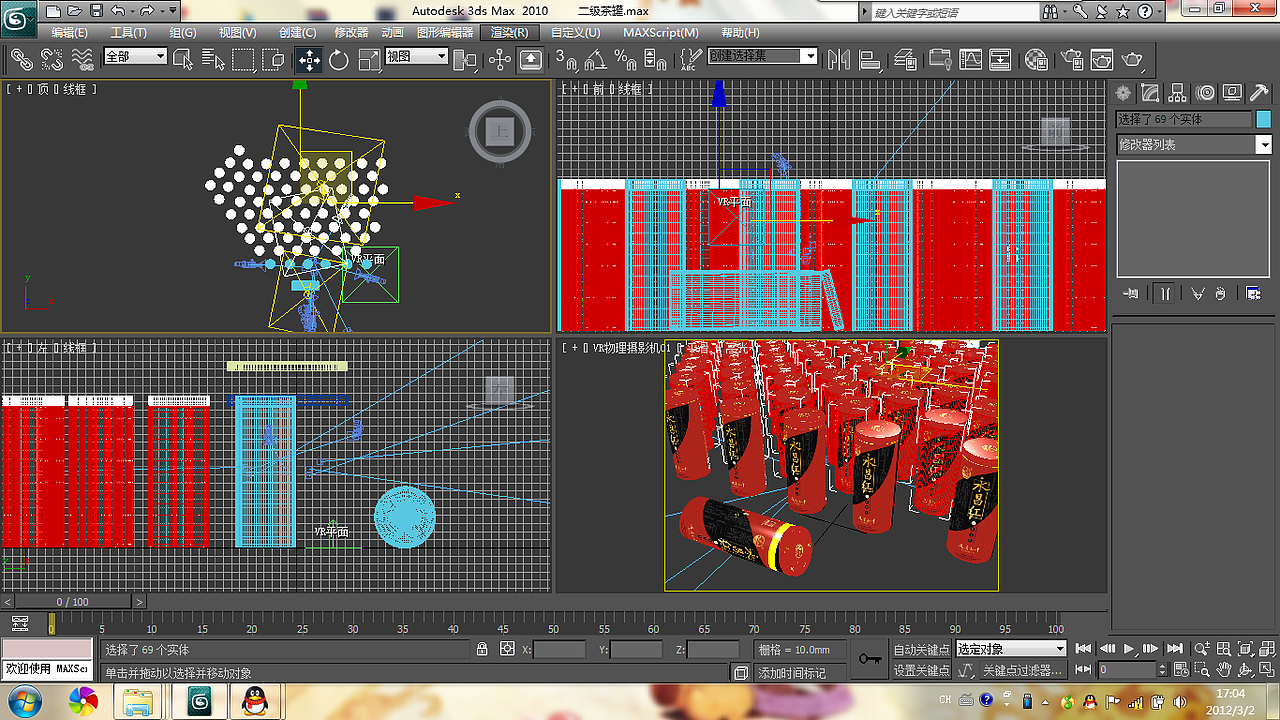This screenshot has height=720, width=1280.
Task: Toggle the Percent Snap button
Action: click(x=625, y=59)
